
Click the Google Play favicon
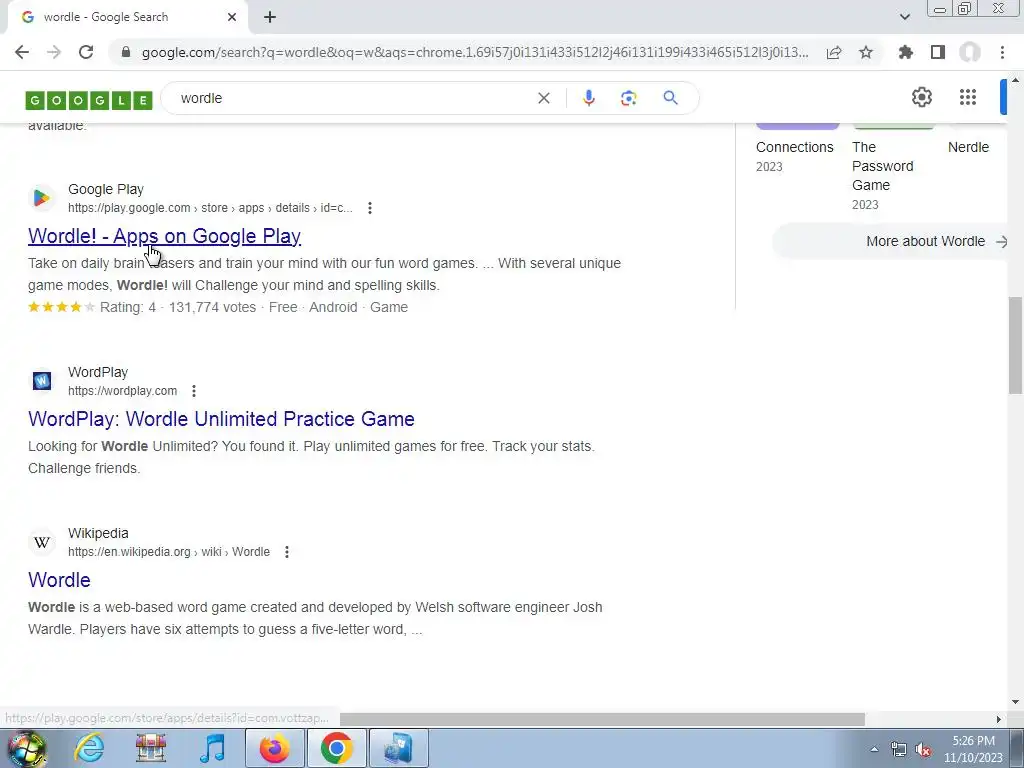pos(42,198)
